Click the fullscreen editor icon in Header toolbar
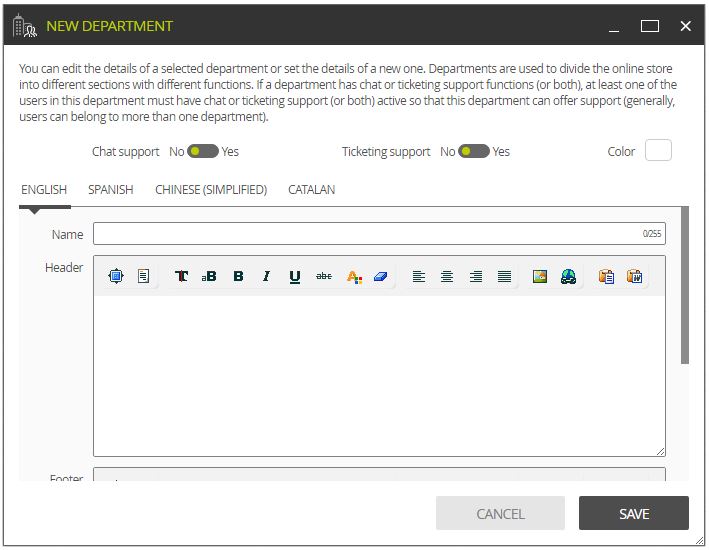 click(116, 276)
